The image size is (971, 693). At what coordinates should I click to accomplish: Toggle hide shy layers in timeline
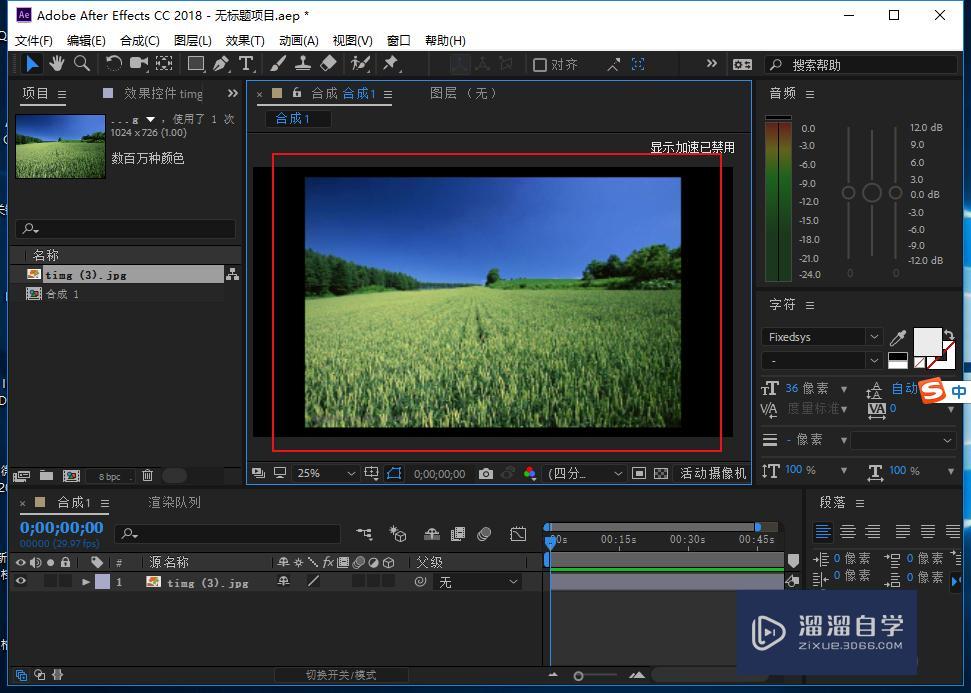click(x=432, y=534)
